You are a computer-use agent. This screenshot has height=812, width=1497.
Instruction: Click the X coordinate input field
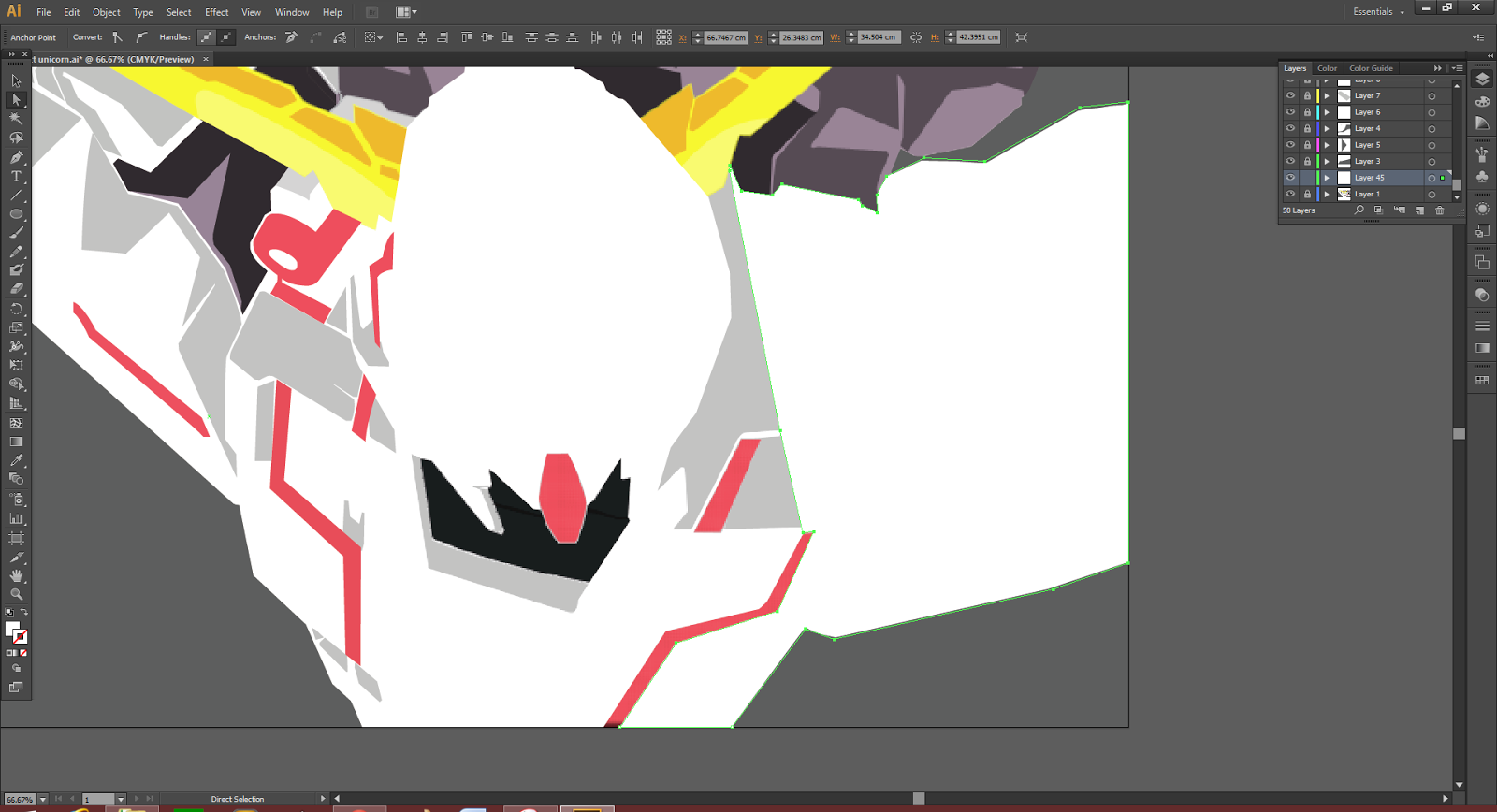[726, 37]
